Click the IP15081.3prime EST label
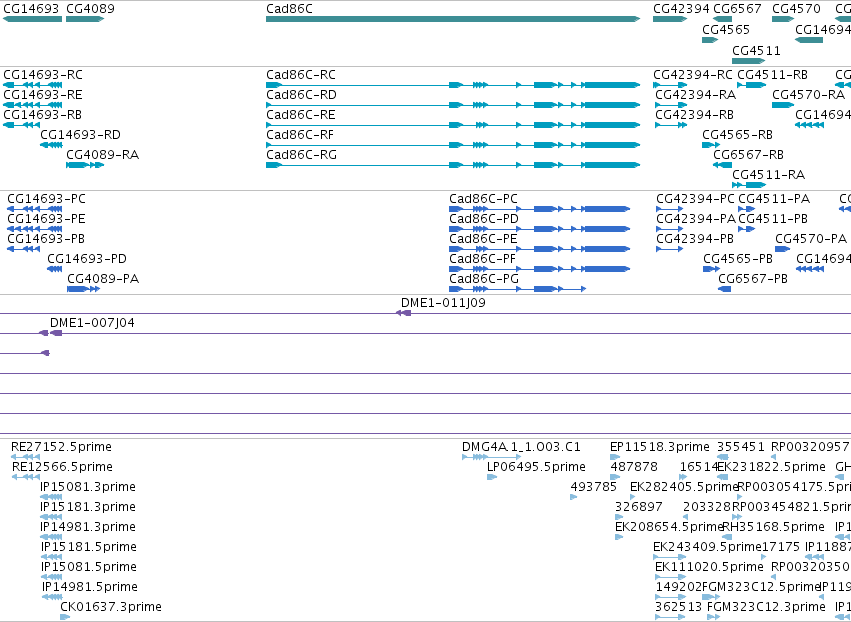Screen dimensions: 851x622 tap(88, 486)
